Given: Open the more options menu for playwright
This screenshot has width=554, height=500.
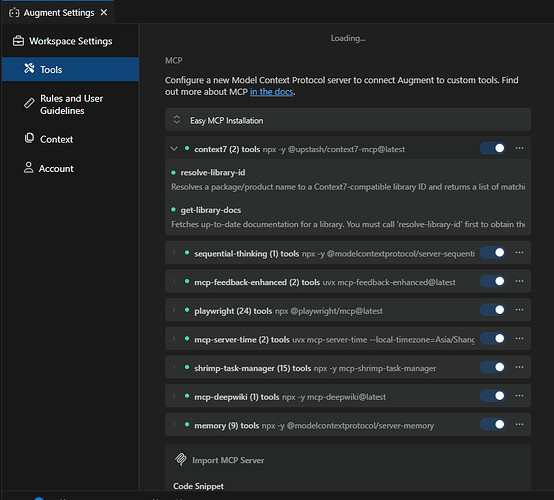Looking at the screenshot, I should pos(519,310).
